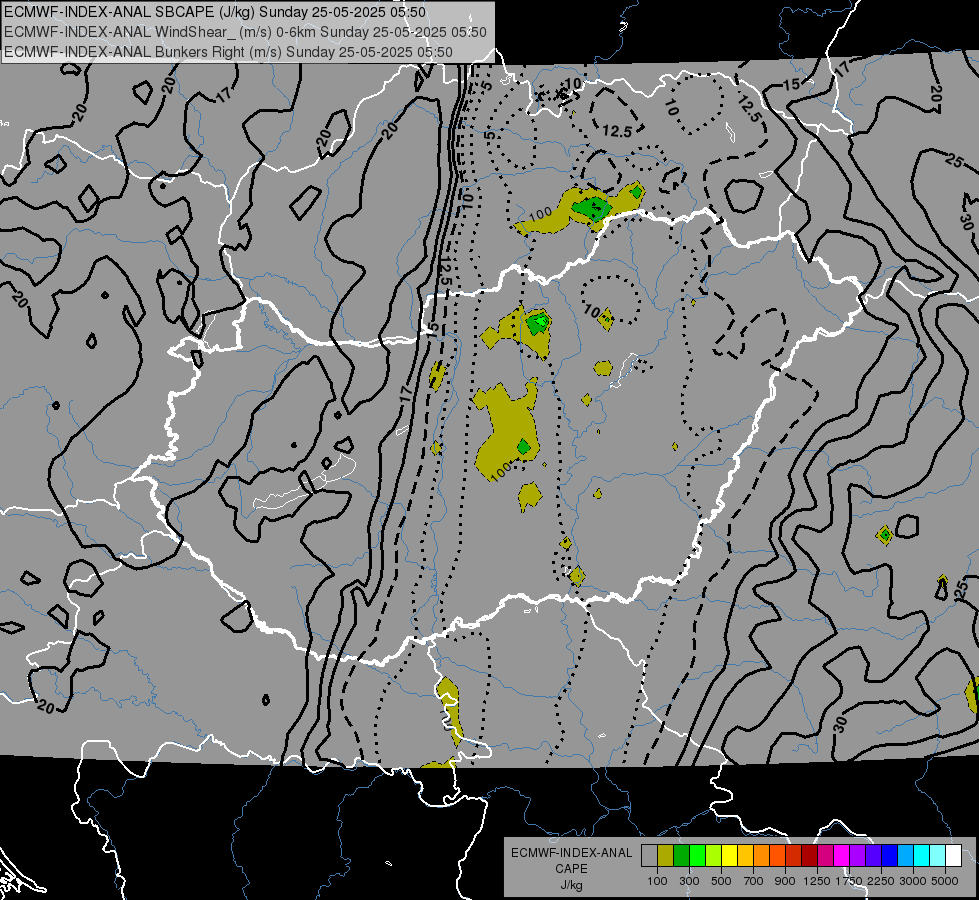Select the gray legend swatch below 100
This screenshot has height=900, width=979.
point(649,855)
